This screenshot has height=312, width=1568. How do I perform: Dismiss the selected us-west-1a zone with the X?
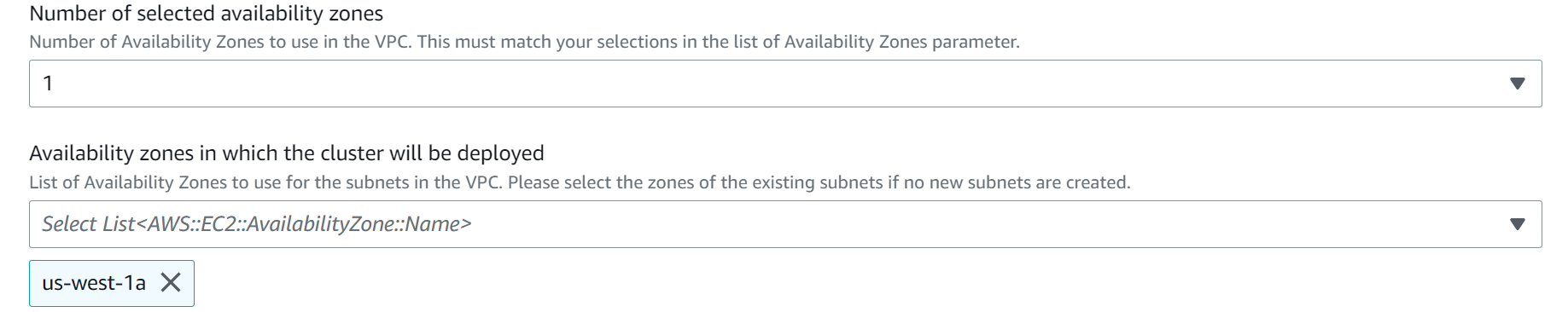[x=171, y=282]
